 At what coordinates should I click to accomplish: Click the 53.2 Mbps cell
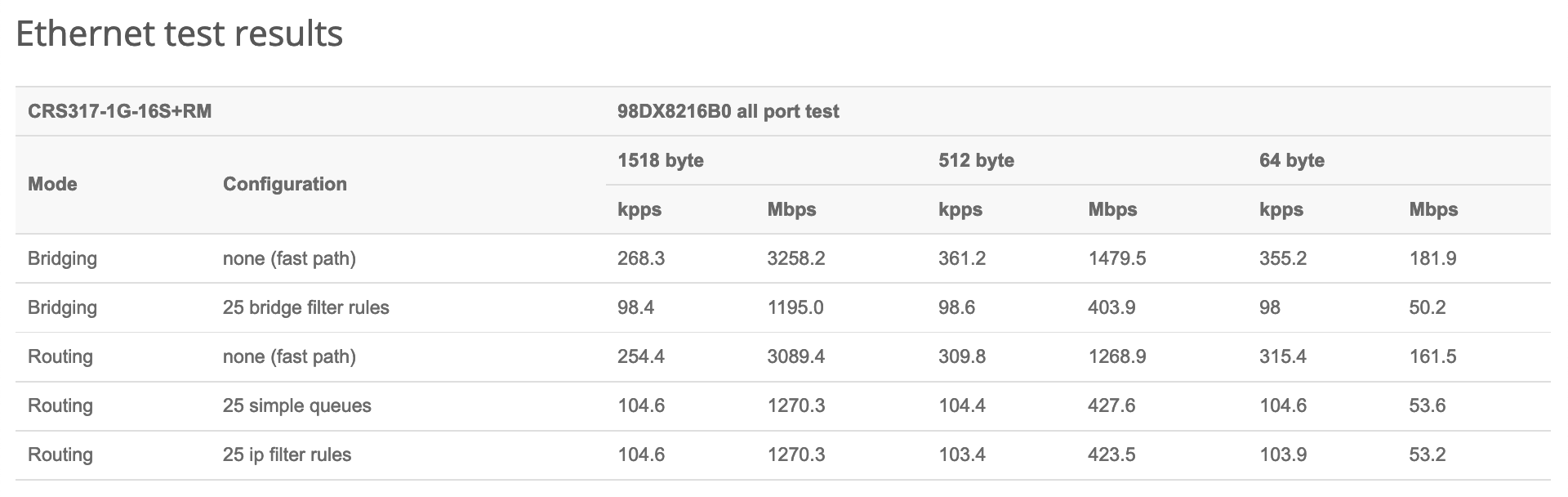1427,455
